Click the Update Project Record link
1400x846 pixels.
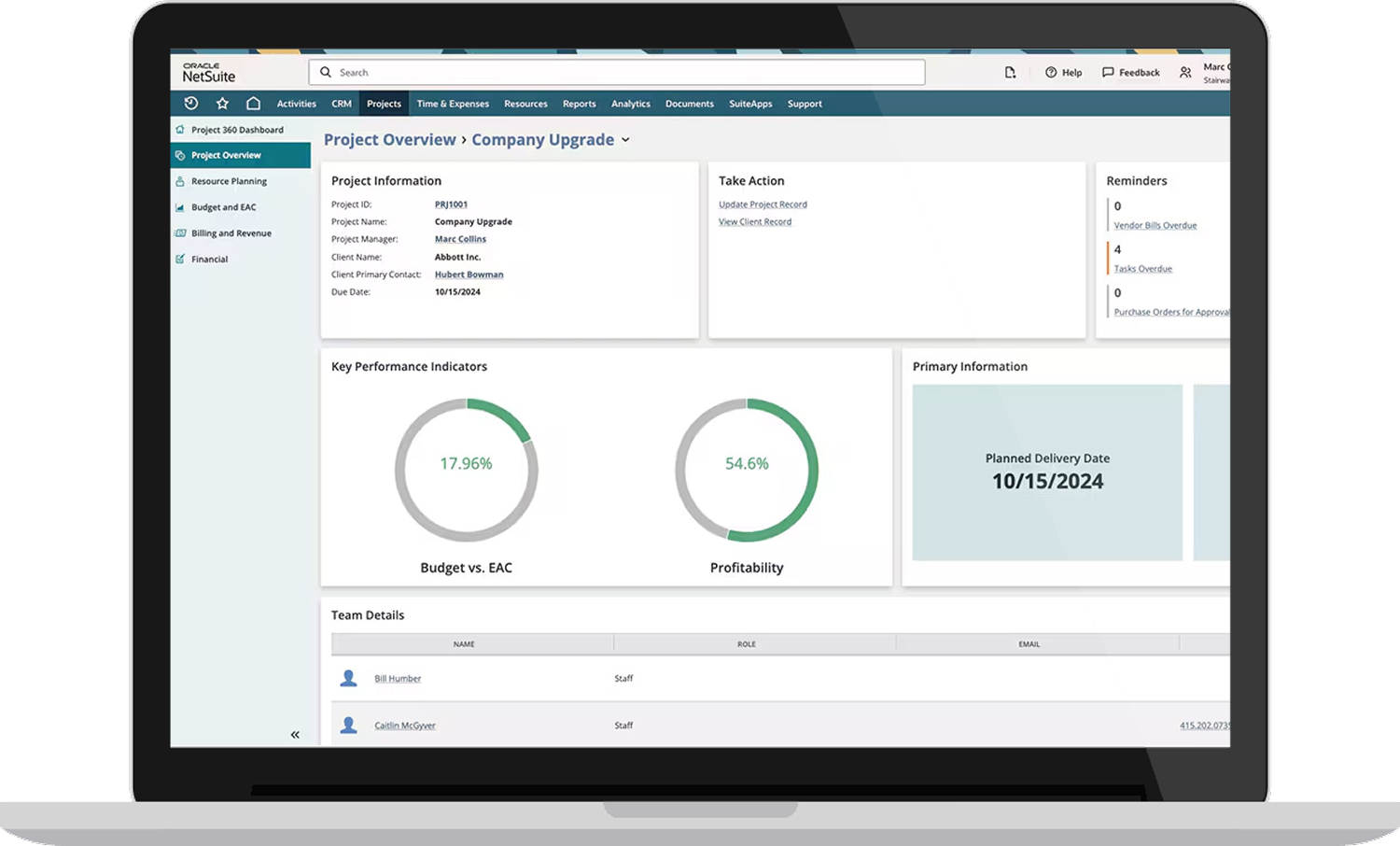click(763, 204)
